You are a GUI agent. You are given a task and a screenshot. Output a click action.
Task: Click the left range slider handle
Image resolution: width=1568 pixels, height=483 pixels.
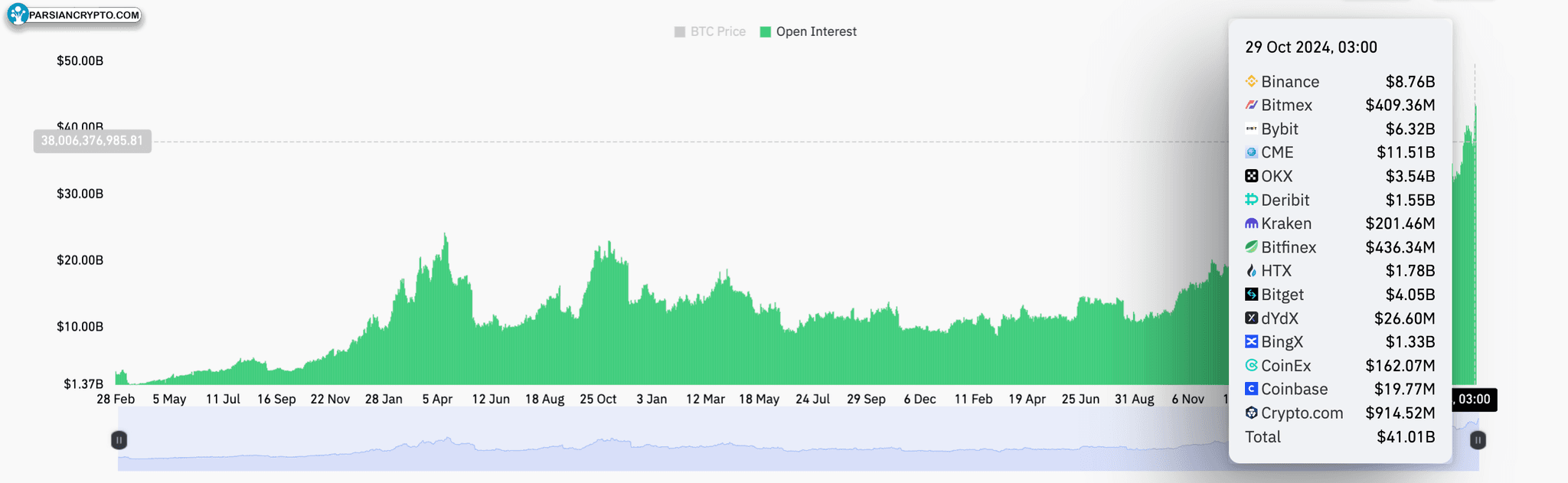(119, 440)
